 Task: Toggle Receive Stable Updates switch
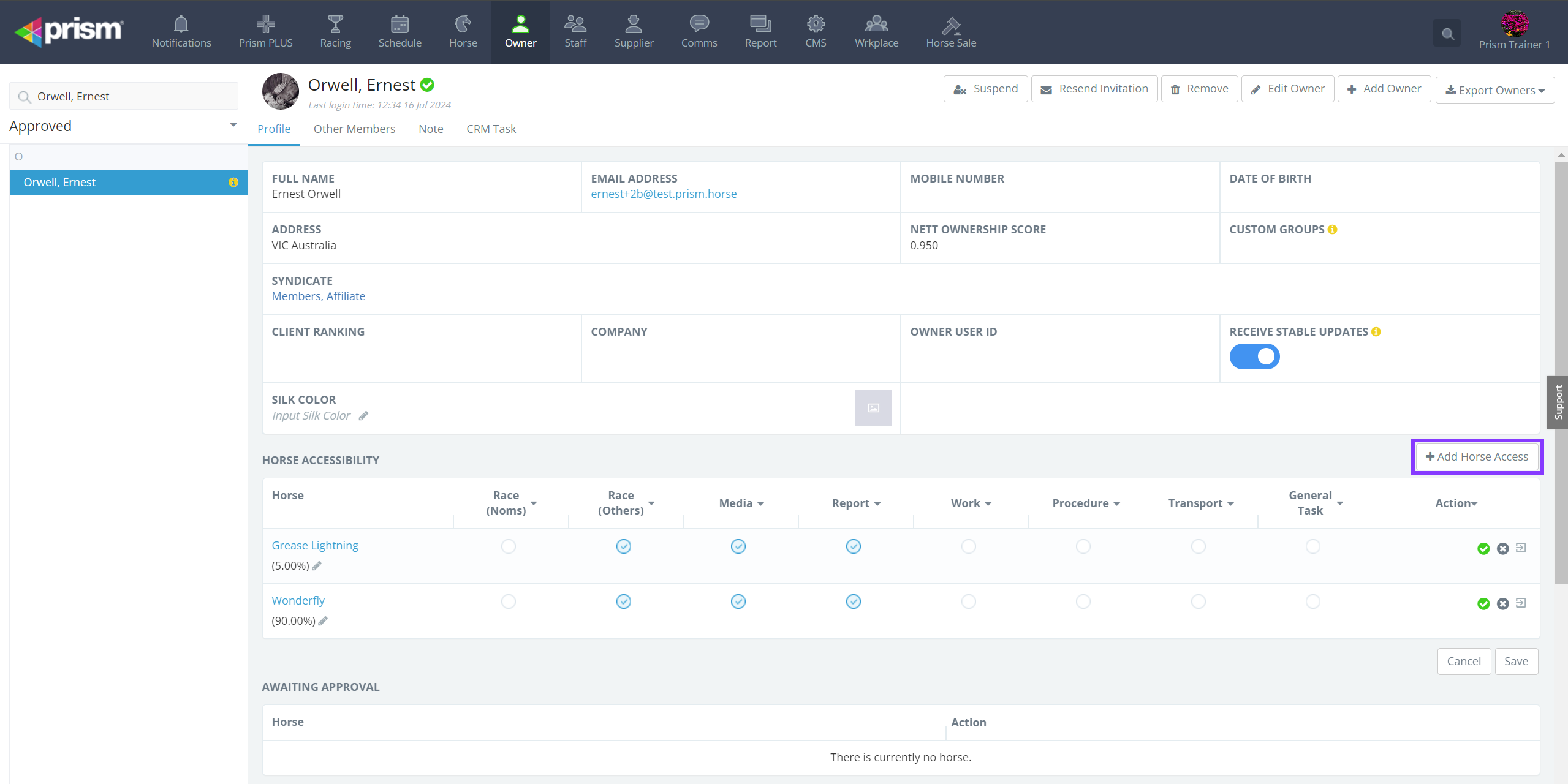1254,356
